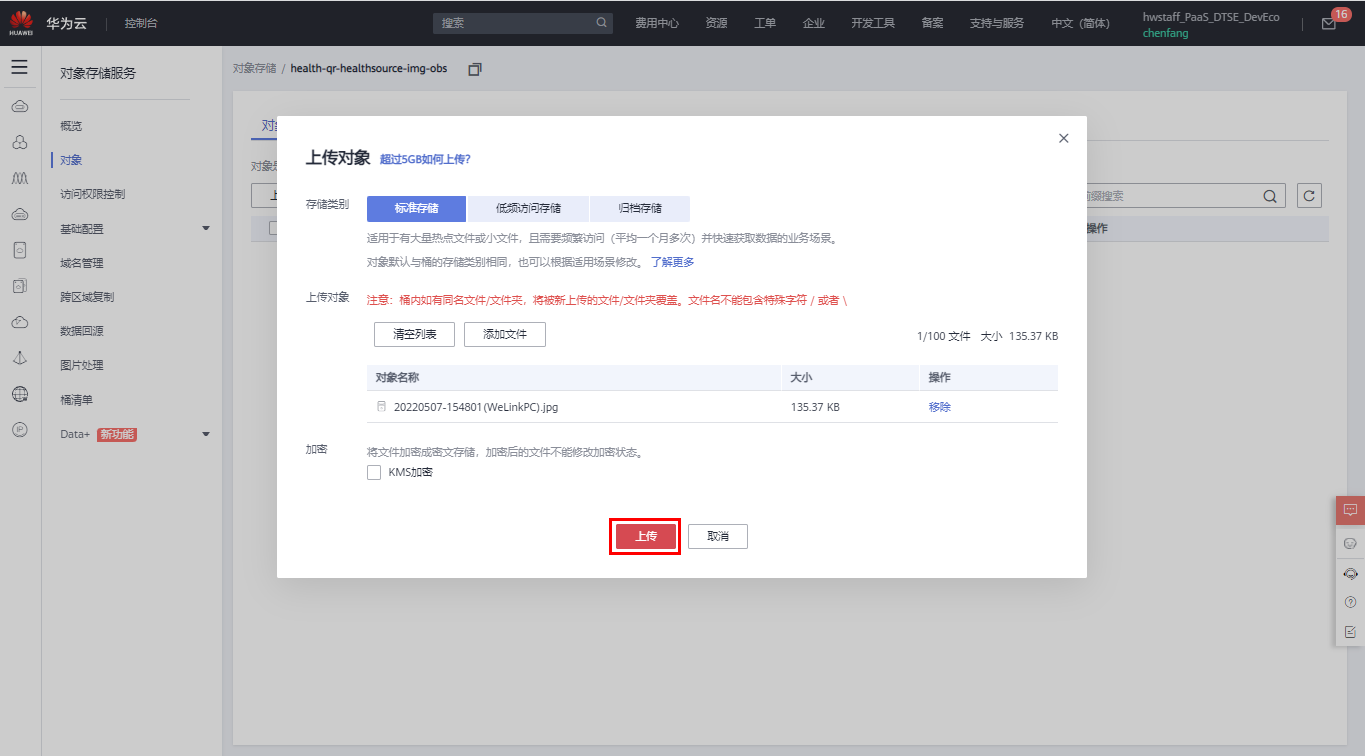The image size is (1365, 756).
Task: Open the red chat consultation floating icon
Action: tap(1350, 510)
